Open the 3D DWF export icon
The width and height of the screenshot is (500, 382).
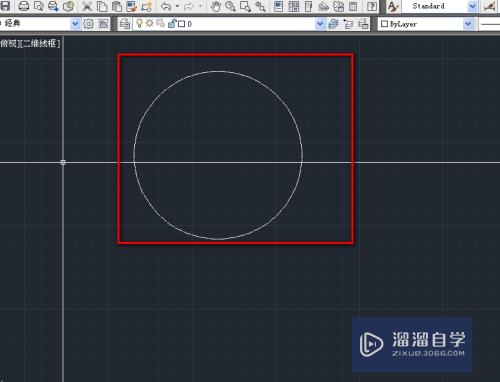pyautogui.click(x=68, y=6)
